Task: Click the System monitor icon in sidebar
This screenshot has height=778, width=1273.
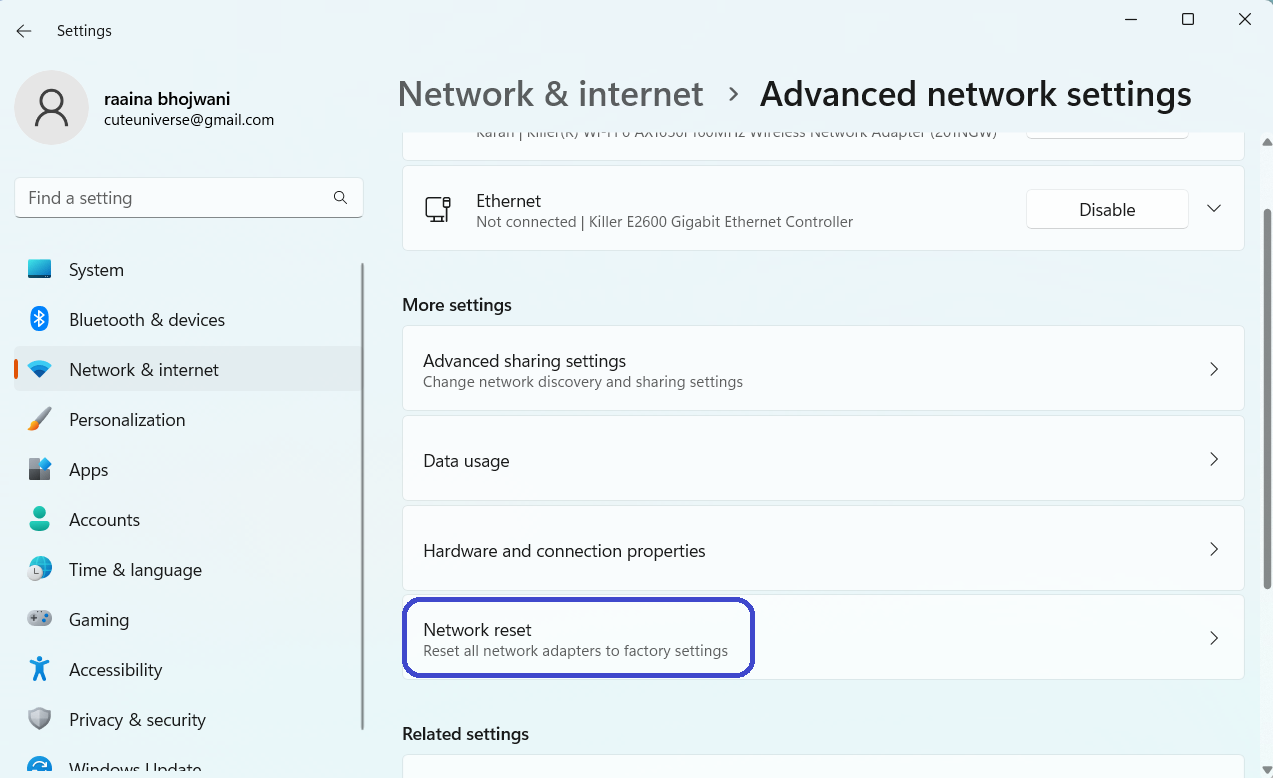Action: pyautogui.click(x=40, y=269)
